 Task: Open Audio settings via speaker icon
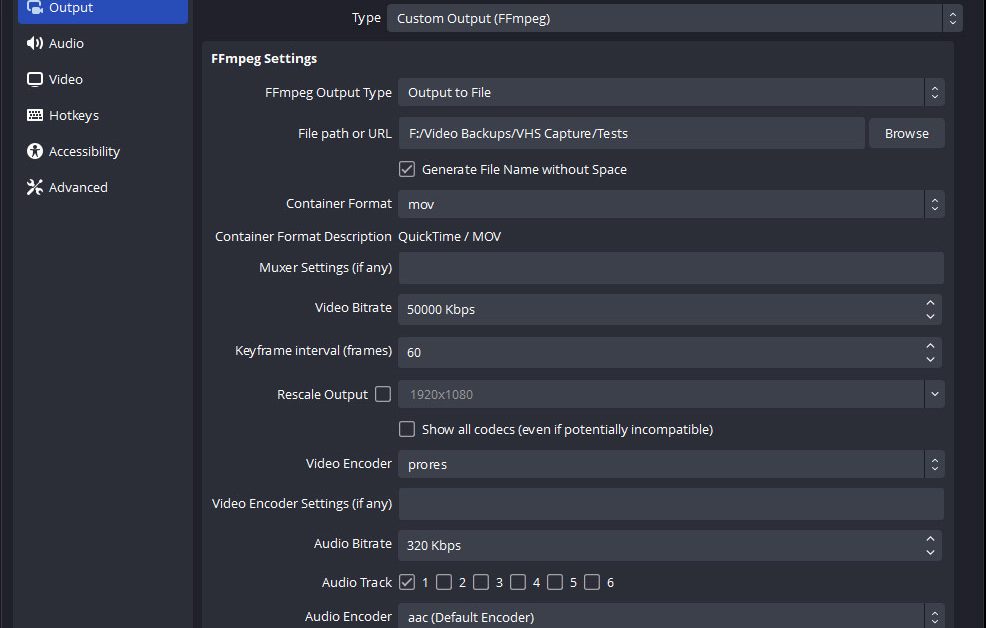pyautogui.click(x=35, y=44)
